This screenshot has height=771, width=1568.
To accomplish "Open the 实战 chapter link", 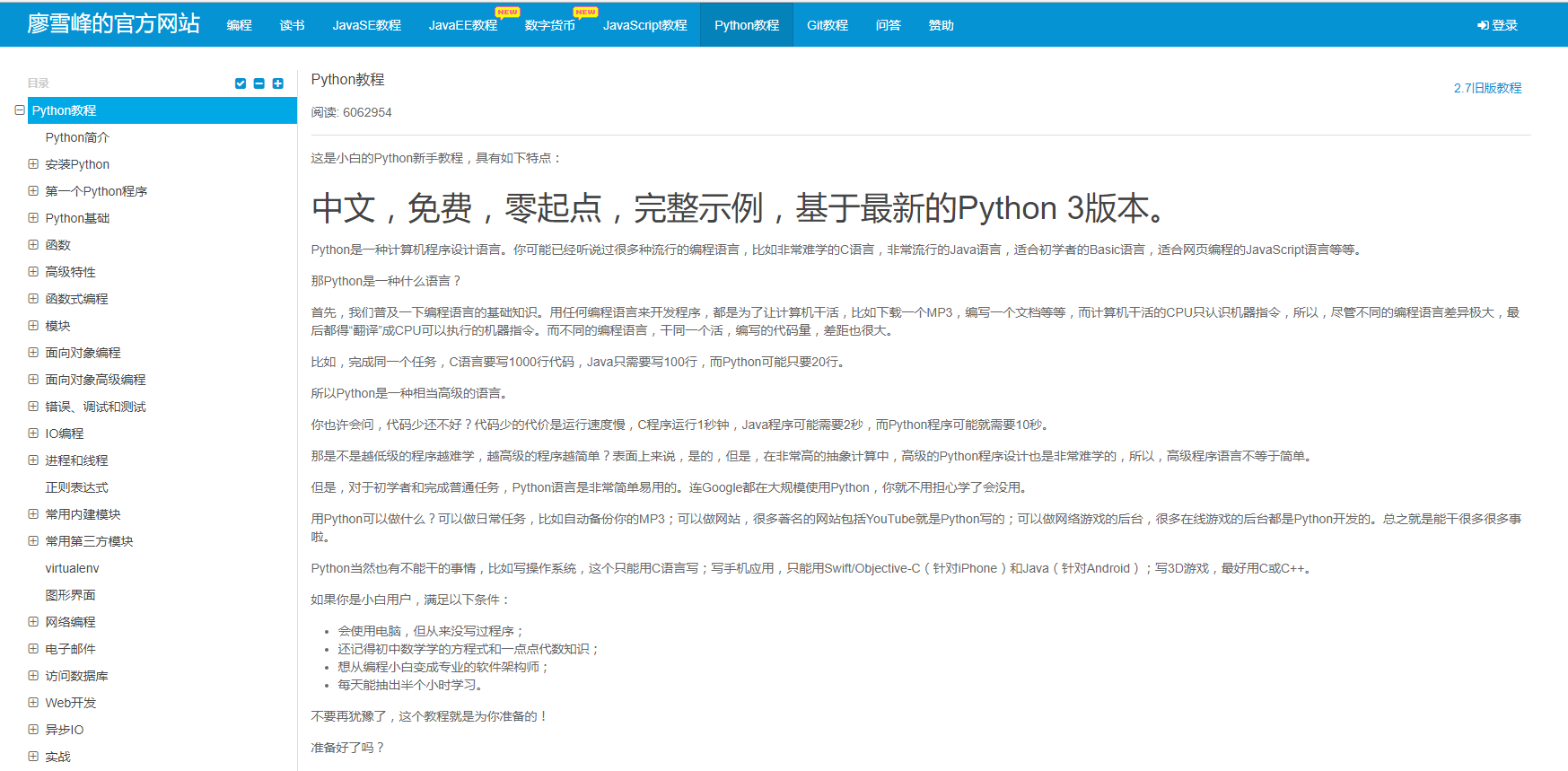I will click(57, 757).
